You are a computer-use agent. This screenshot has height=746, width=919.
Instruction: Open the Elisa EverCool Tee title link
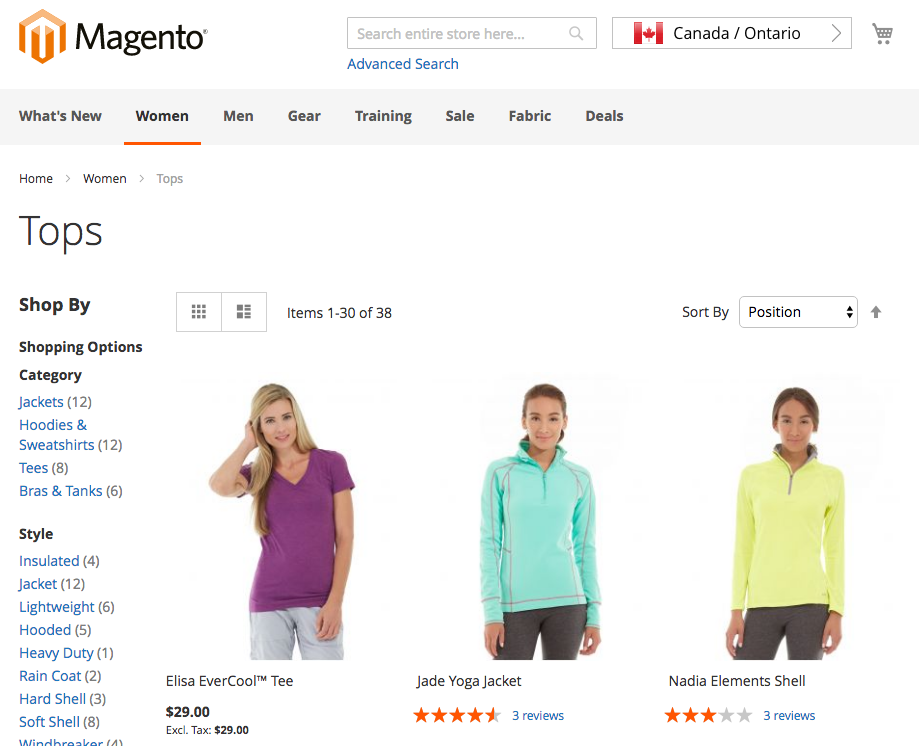(x=229, y=681)
